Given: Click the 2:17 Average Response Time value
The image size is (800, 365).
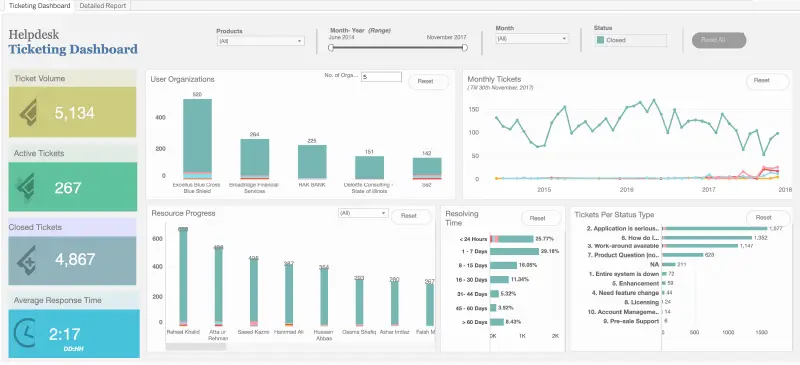Looking at the screenshot, I should coord(65,334).
